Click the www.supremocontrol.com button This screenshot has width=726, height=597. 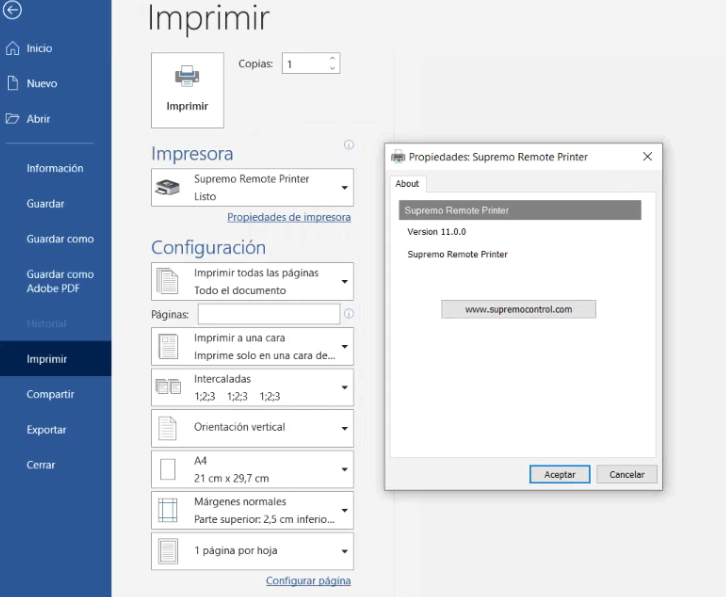519,309
